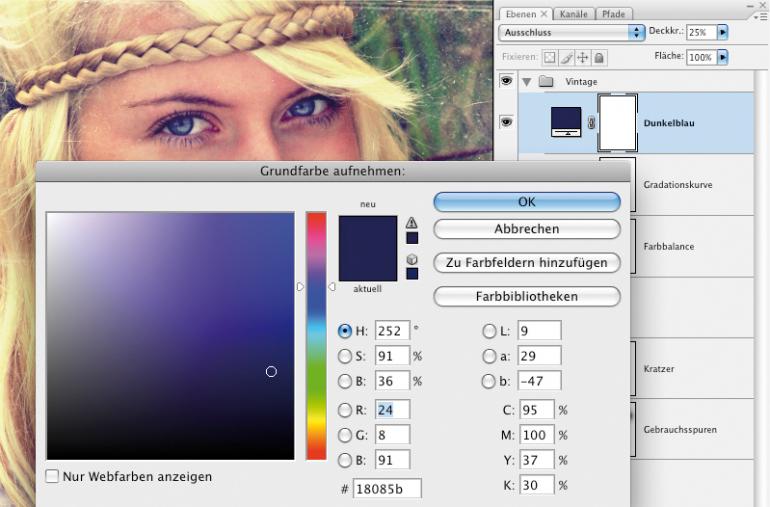Screen dimensions: 770x507
Task: Click the G value field showing 8
Action: (392, 435)
